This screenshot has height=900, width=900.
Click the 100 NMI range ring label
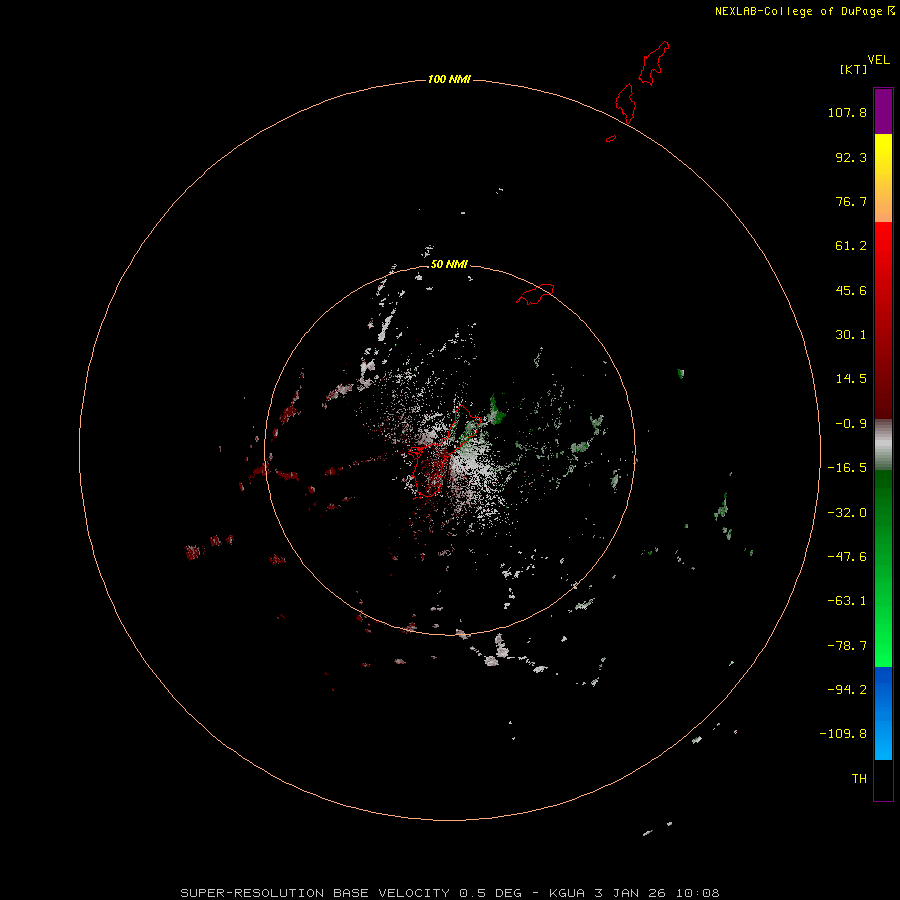tap(449, 79)
